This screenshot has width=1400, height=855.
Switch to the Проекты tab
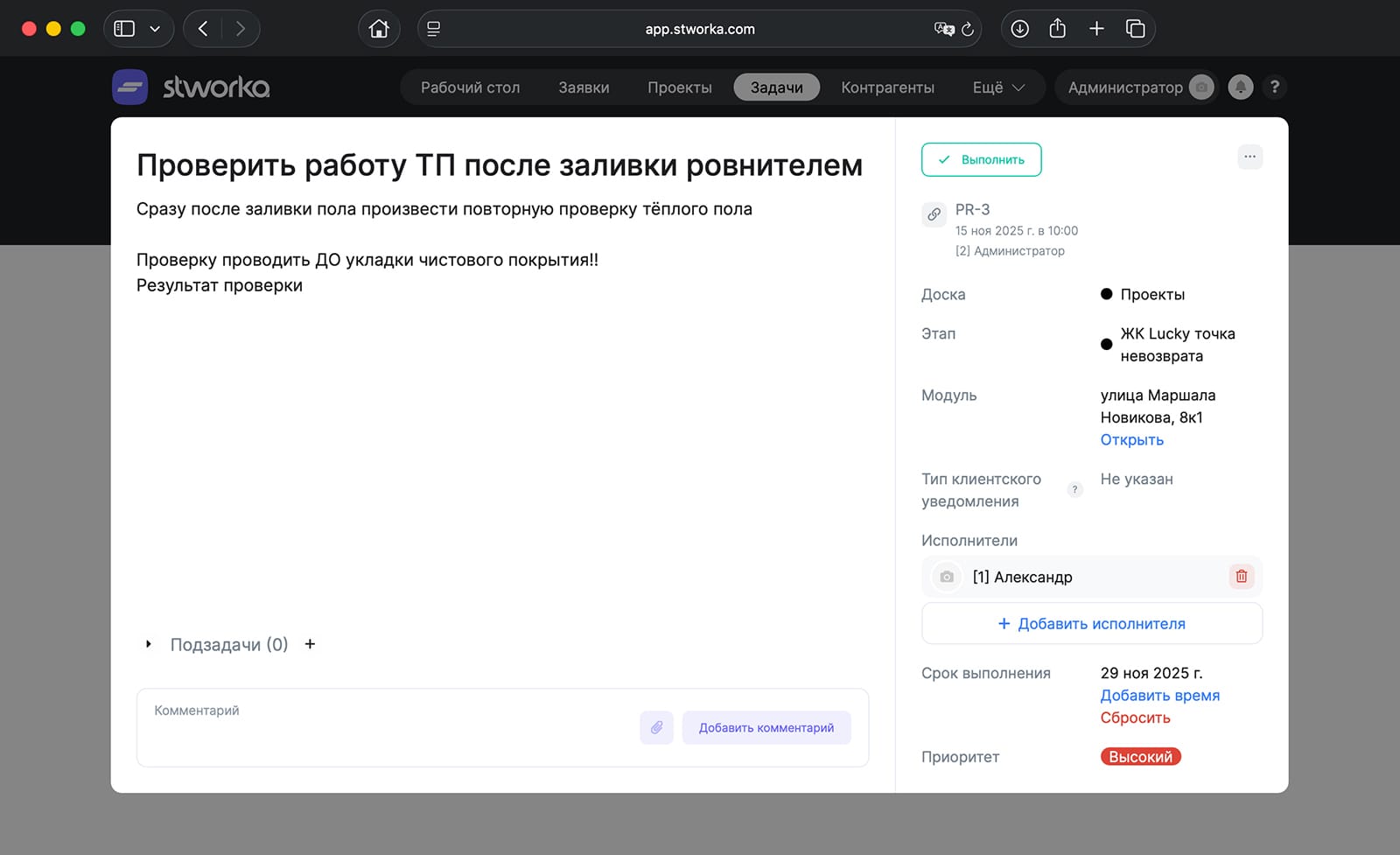coord(679,87)
